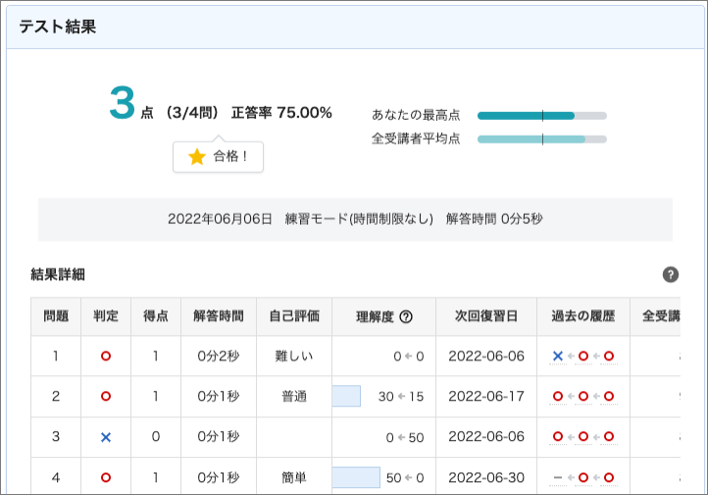Viewport: 708px width, 495px height.
Task: Click the help icon above results table
Action: click(671, 275)
